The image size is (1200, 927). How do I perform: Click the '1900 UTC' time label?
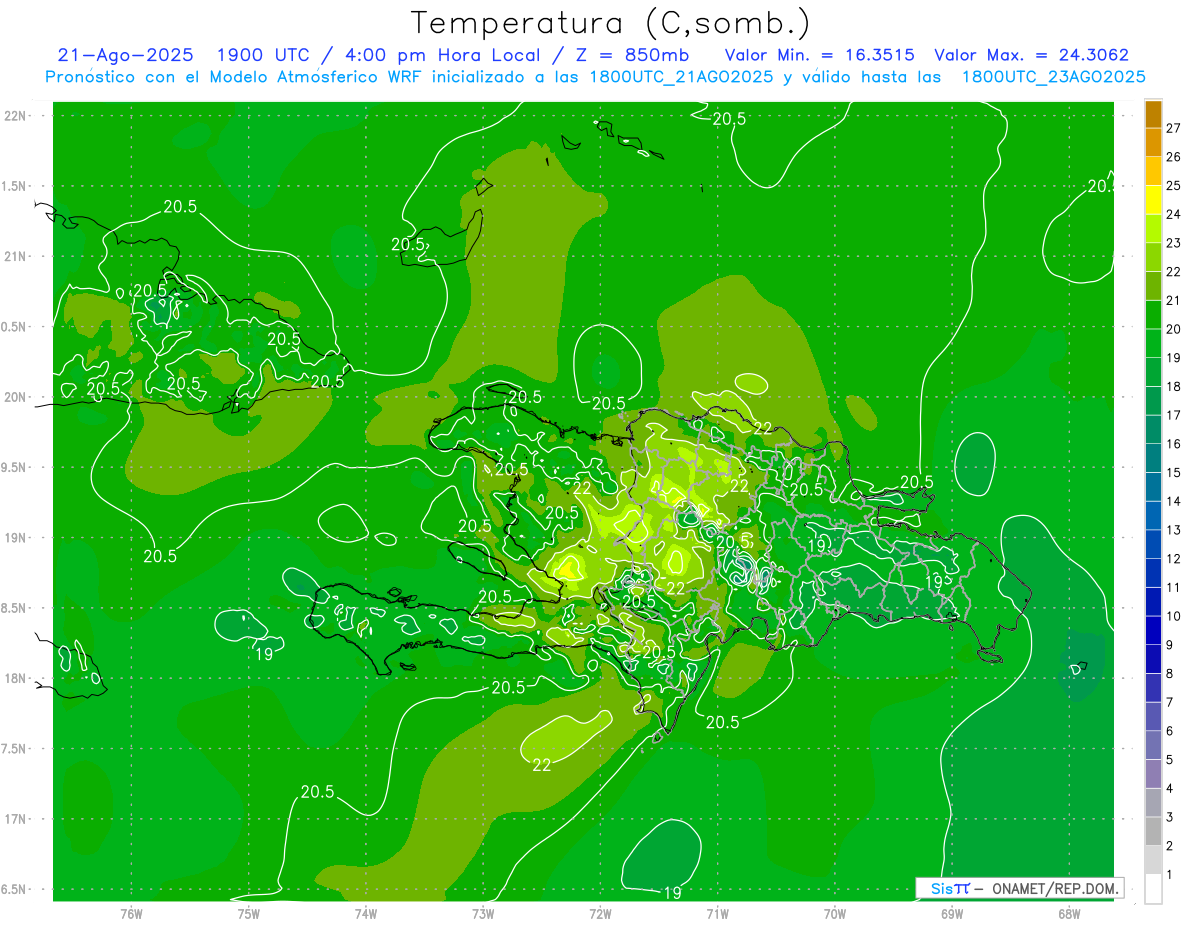coord(266,55)
